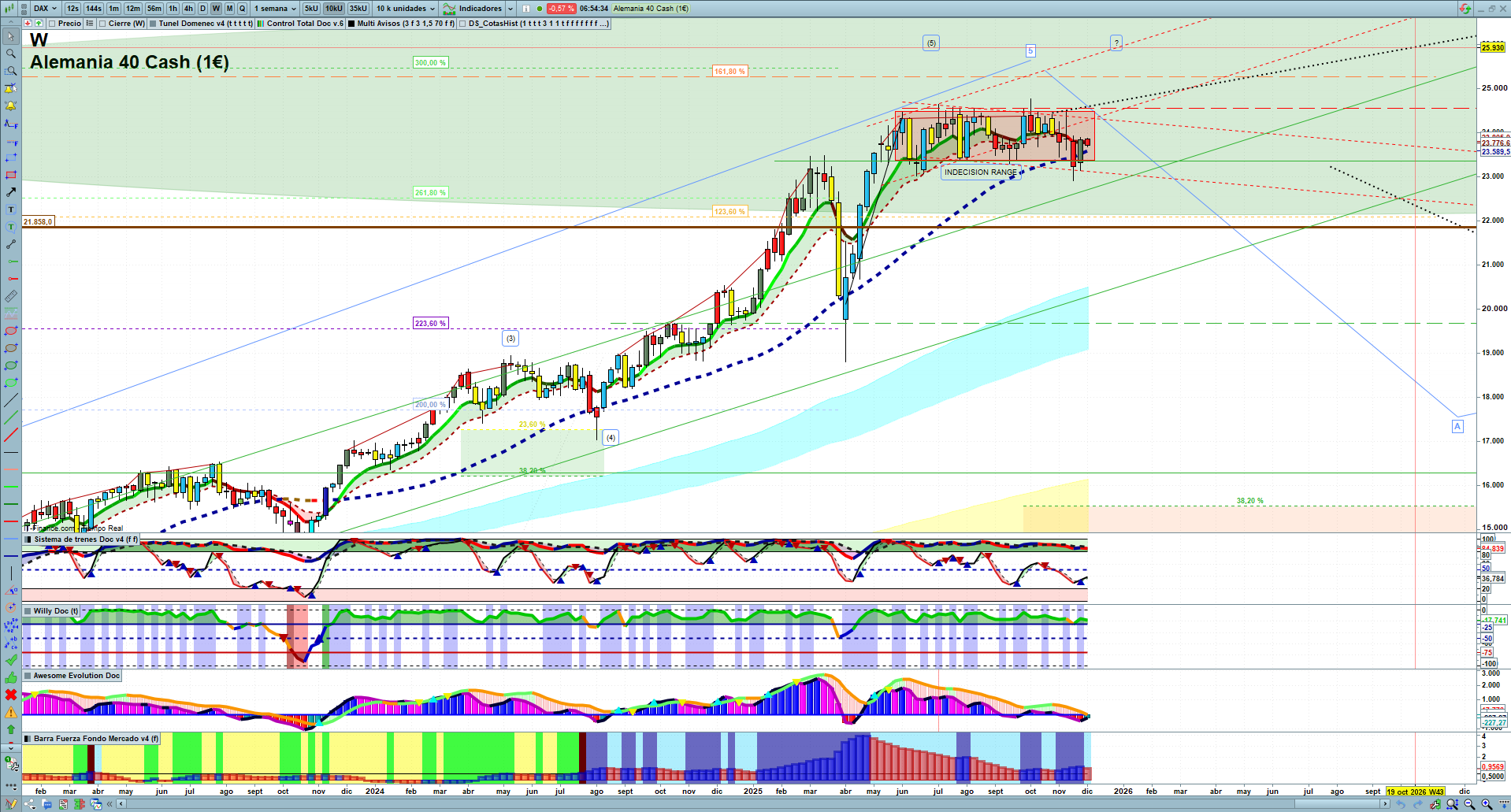Screen dimensions: 1511x812
Task: Select the blue rectangle drawing tool
Action: pyautogui.click(x=11, y=158)
